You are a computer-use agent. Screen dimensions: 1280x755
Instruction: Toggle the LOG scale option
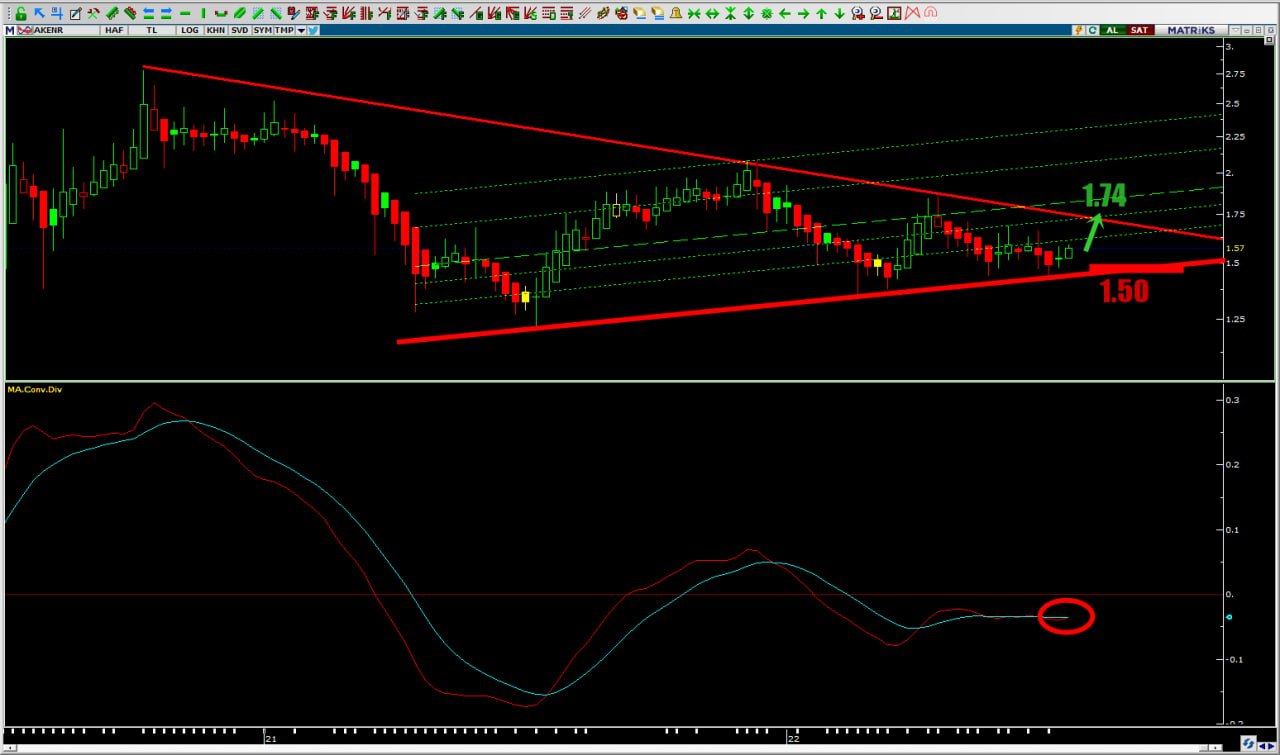click(189, 30)
